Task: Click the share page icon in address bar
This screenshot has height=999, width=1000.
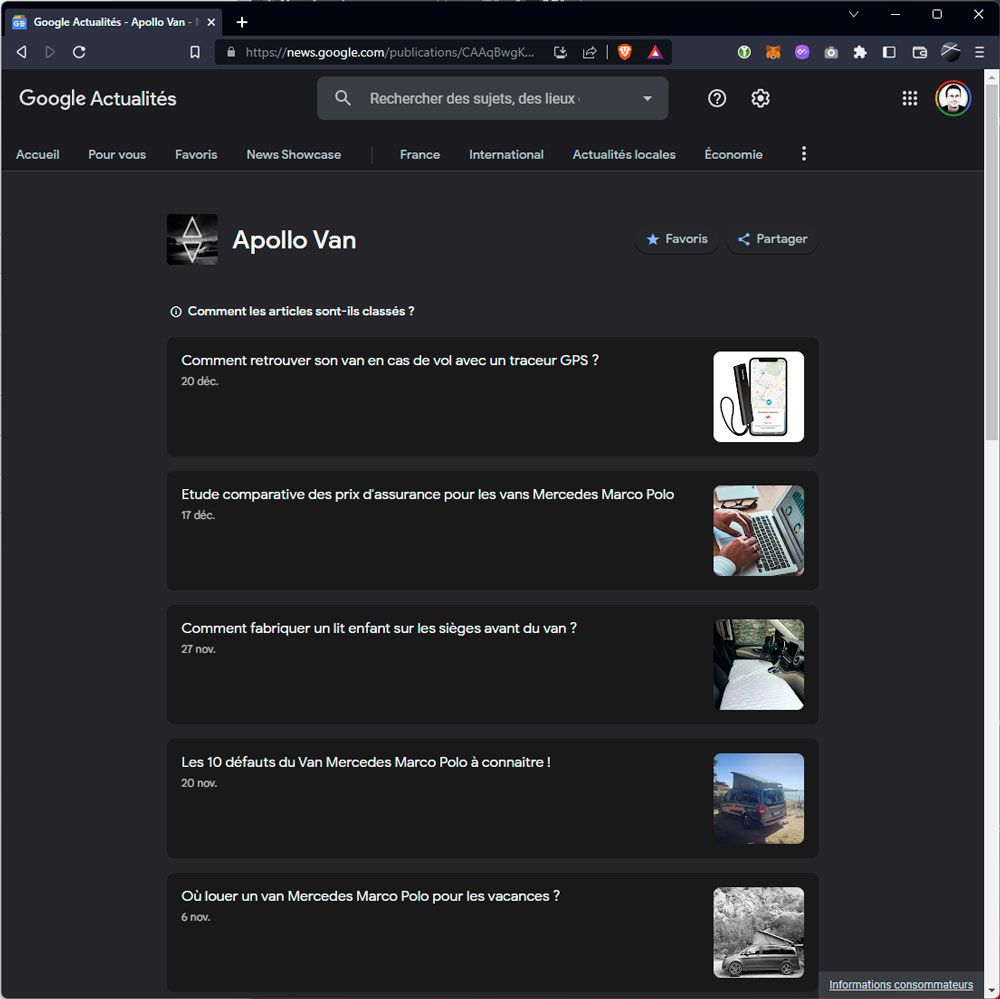Action: coord(589,52)
